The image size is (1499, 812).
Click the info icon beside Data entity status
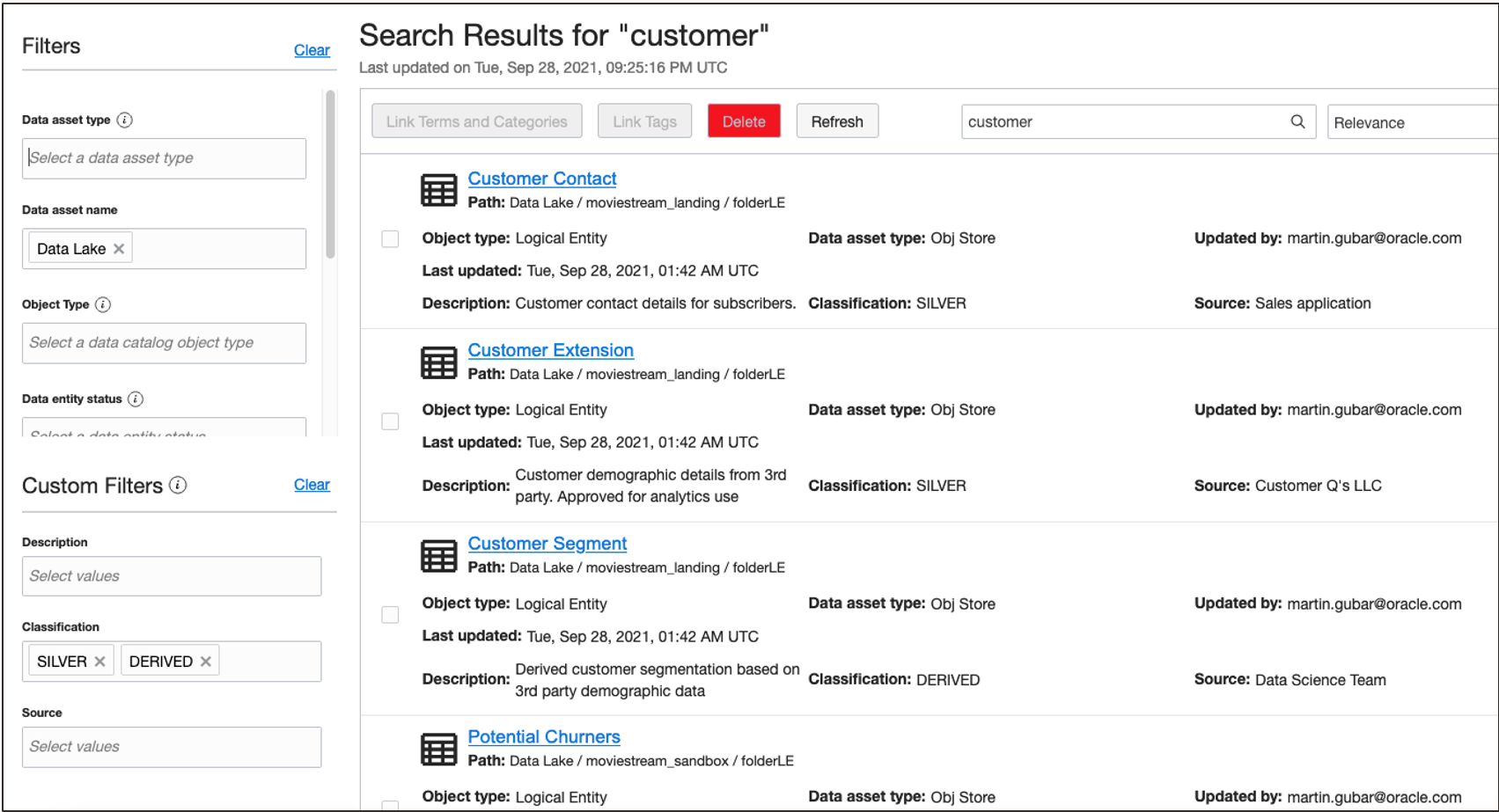[135, 399]
